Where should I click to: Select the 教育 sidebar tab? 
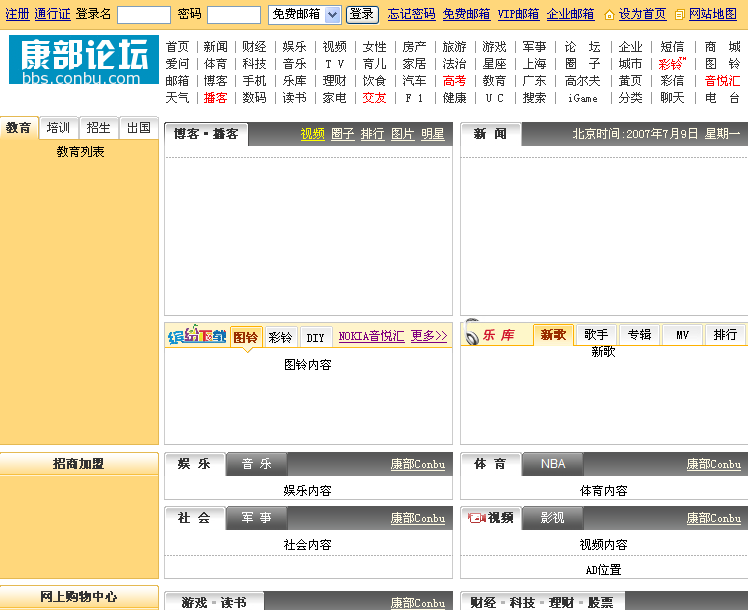click(19, 128)
